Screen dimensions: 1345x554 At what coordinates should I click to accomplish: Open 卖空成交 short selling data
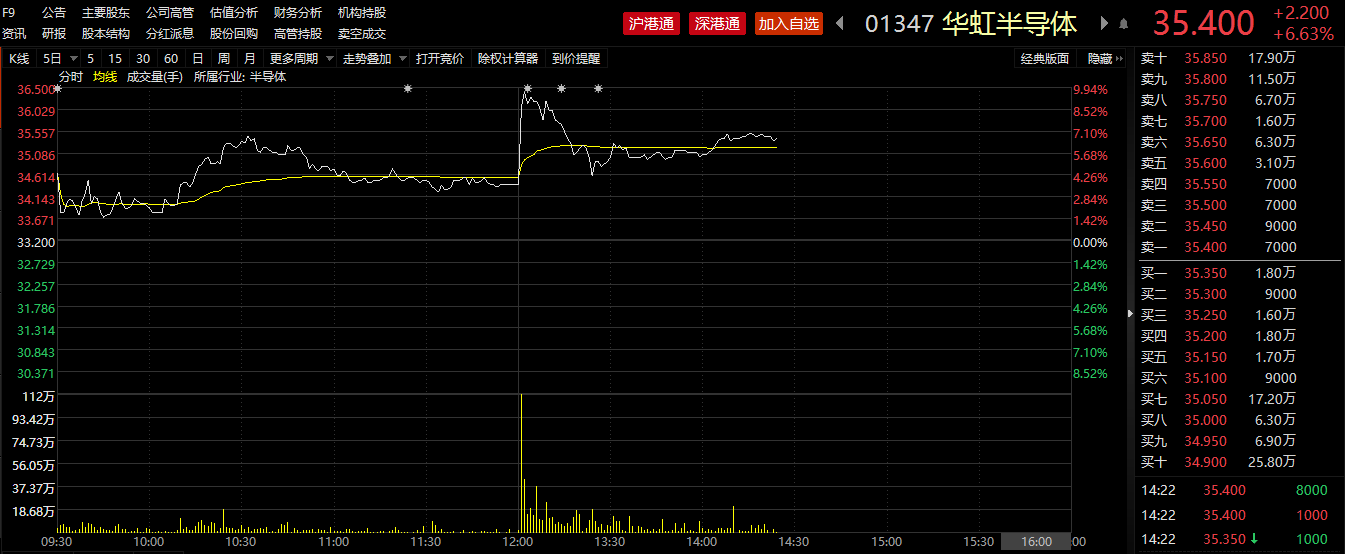(x=362, y=34)
